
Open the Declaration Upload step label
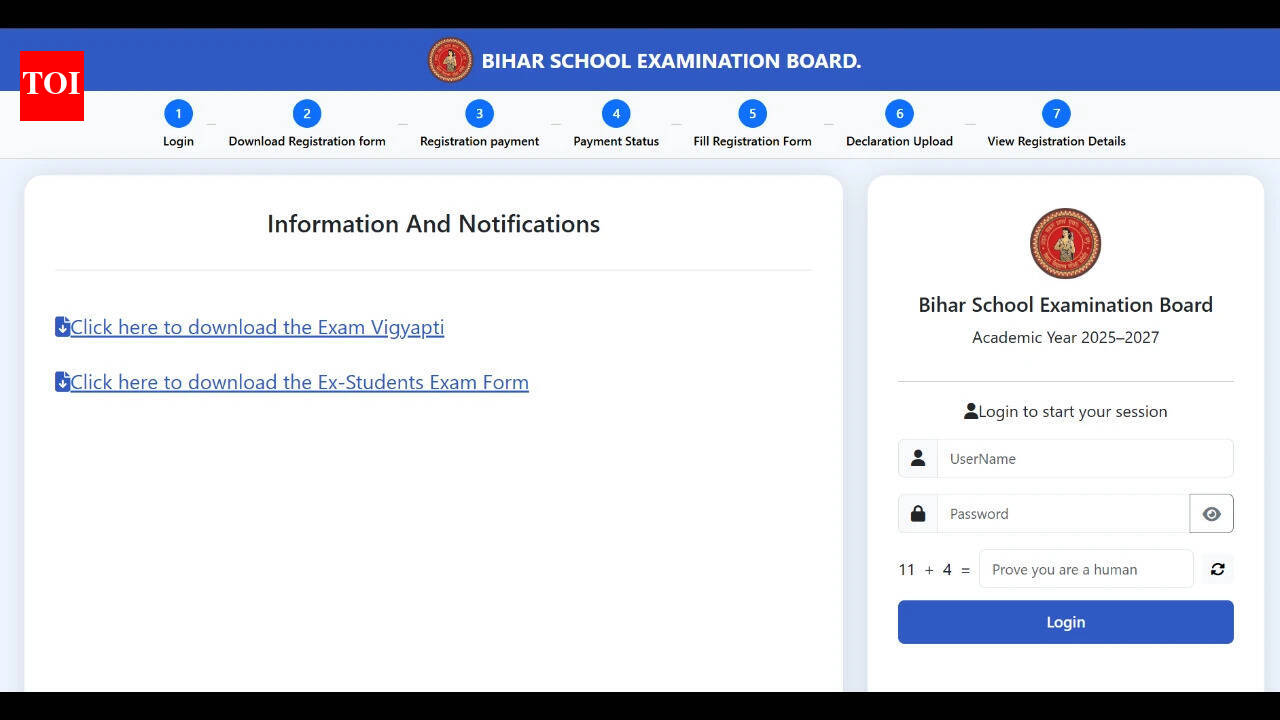(x=899, y=141)
